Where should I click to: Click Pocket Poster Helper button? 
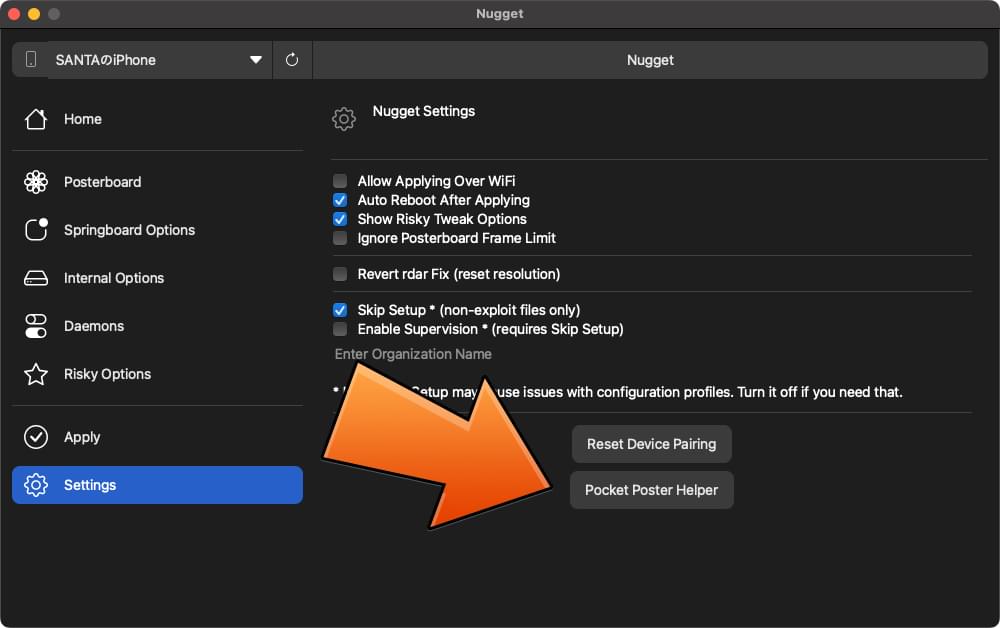(x=651, y=490)
